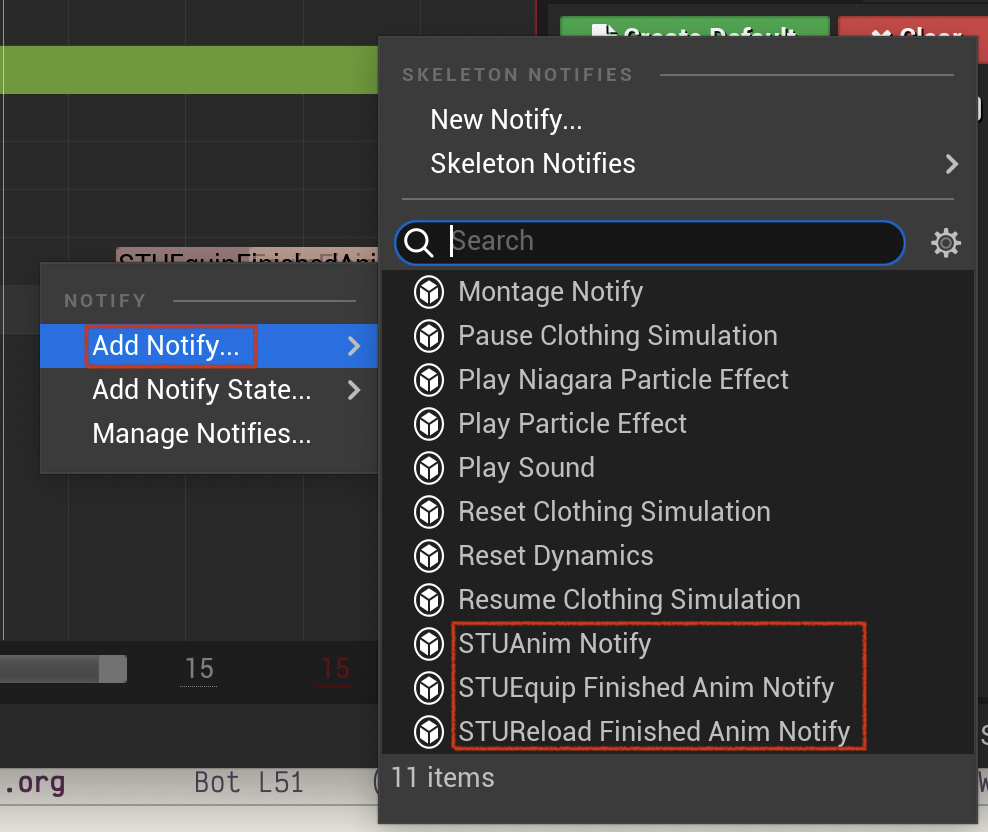Screen dimensions: 988x832
Task: Click the Play Sound notify icon
Action: (429, 468)
